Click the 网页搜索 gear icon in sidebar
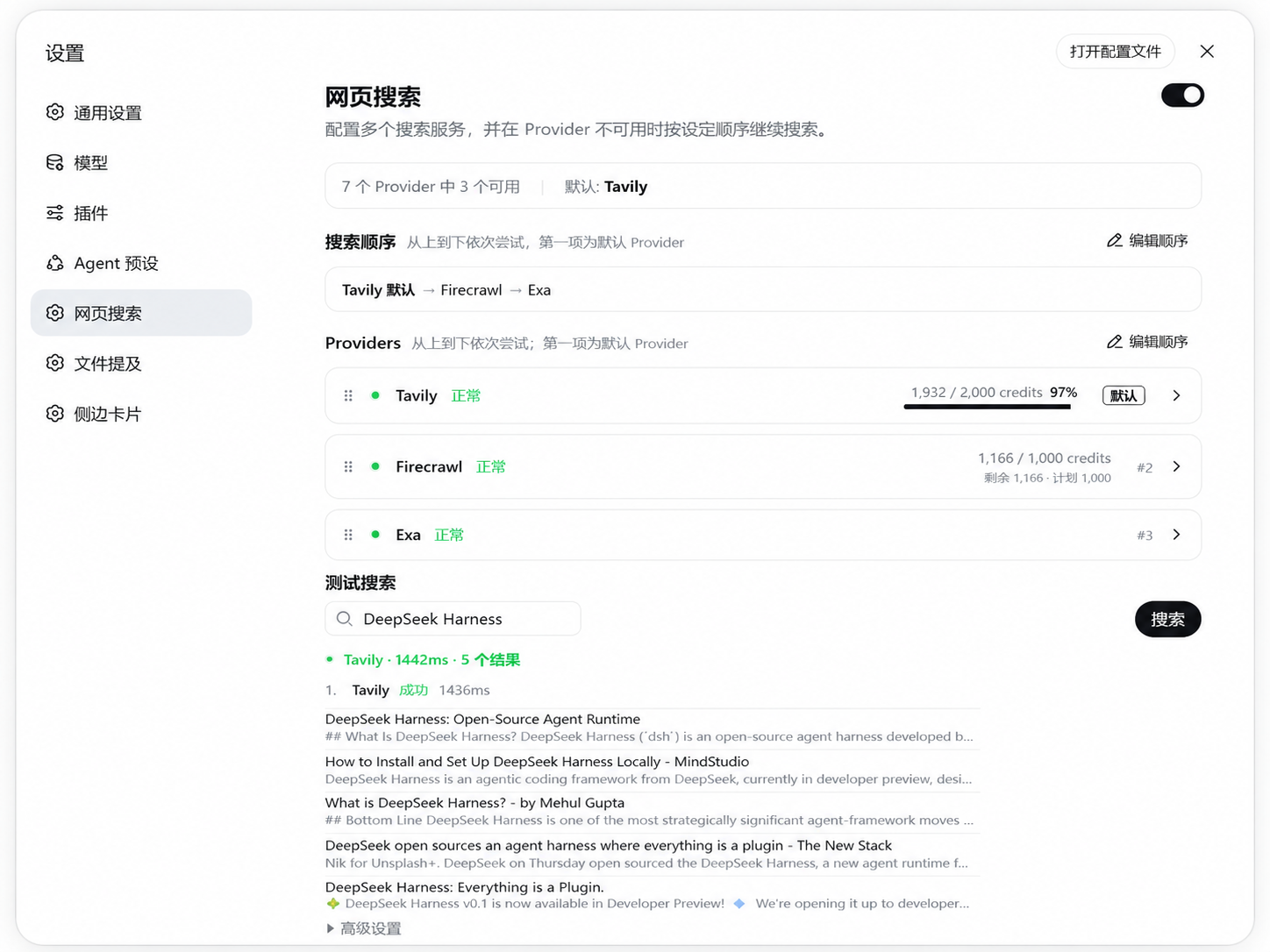Screen dimensions: 1270x952 [55, 313]
